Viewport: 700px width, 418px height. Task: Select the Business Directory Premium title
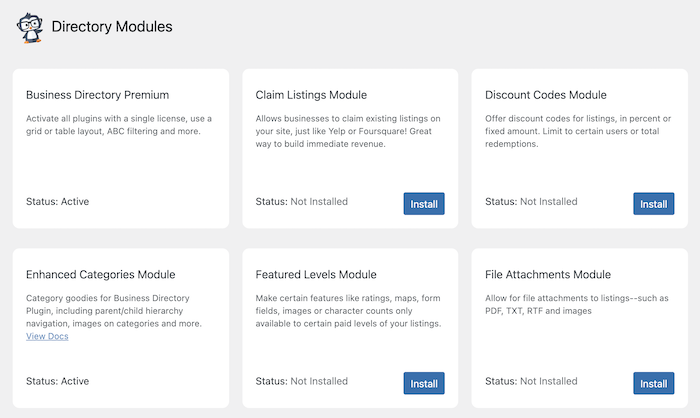tap(97, 95)
